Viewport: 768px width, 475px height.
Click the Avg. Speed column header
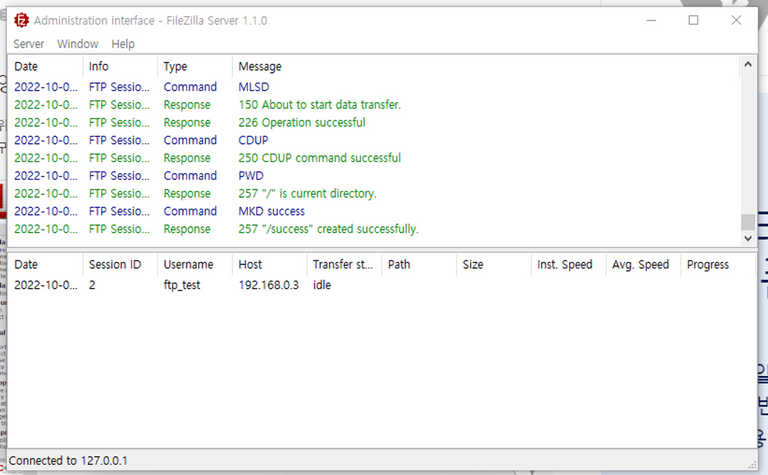coord(640,265)
